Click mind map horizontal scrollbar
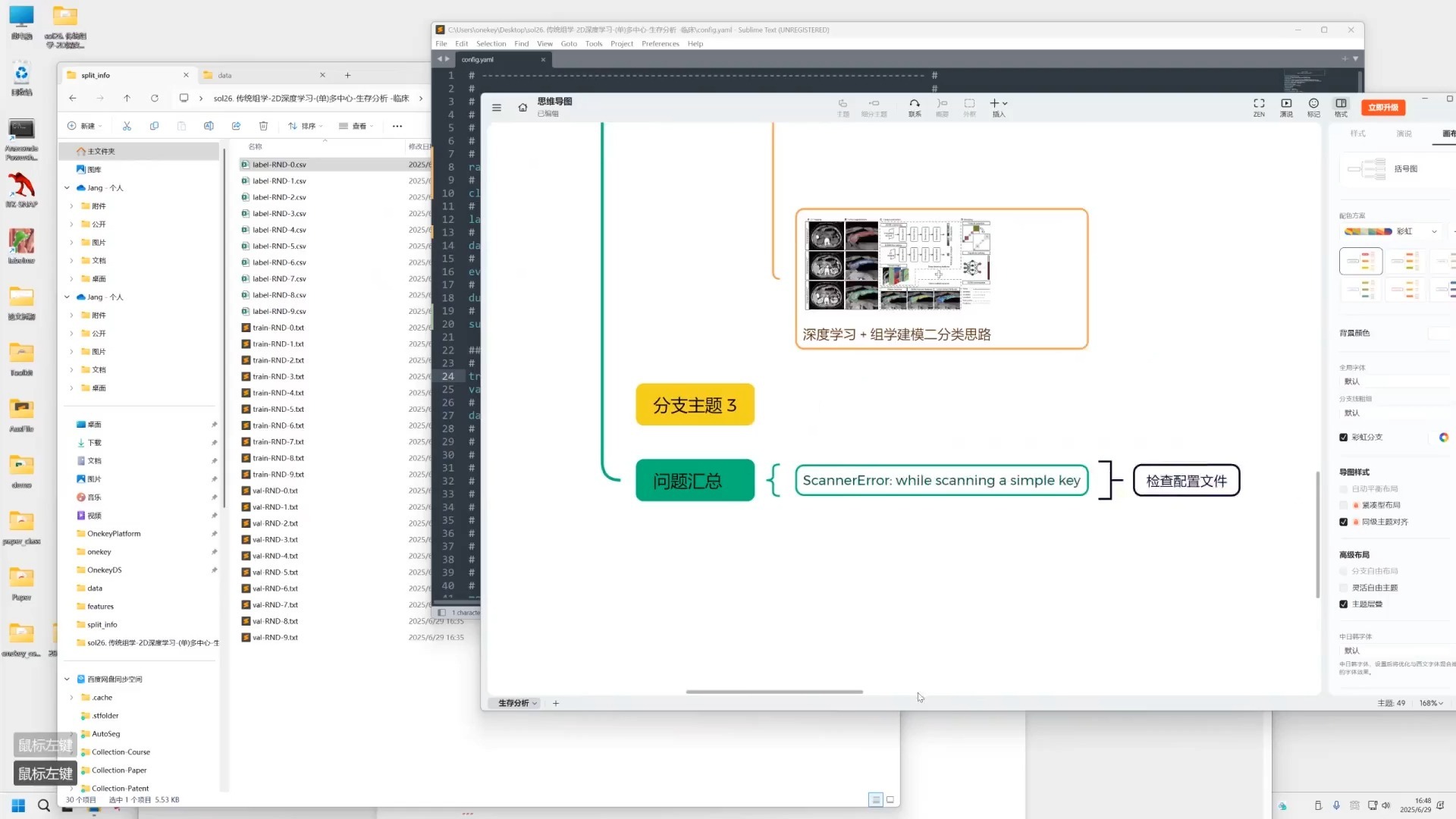This screenshot has width=1456, height=819. click(x=774, y=692)
